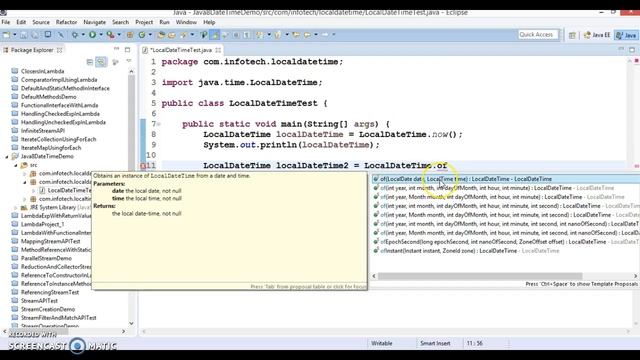Screen dimensions: 640x360
Task: Open the File menu
Action: pyautogui.click(x=6, y=22)
